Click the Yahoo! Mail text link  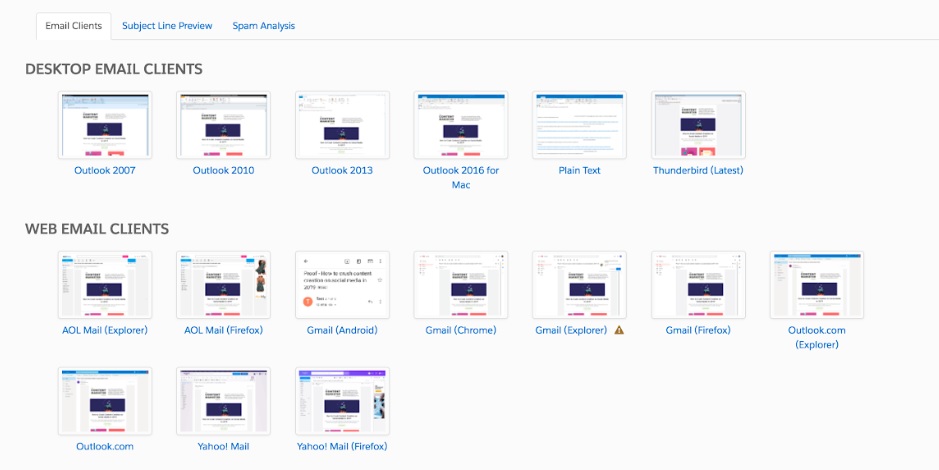[223, 446]
